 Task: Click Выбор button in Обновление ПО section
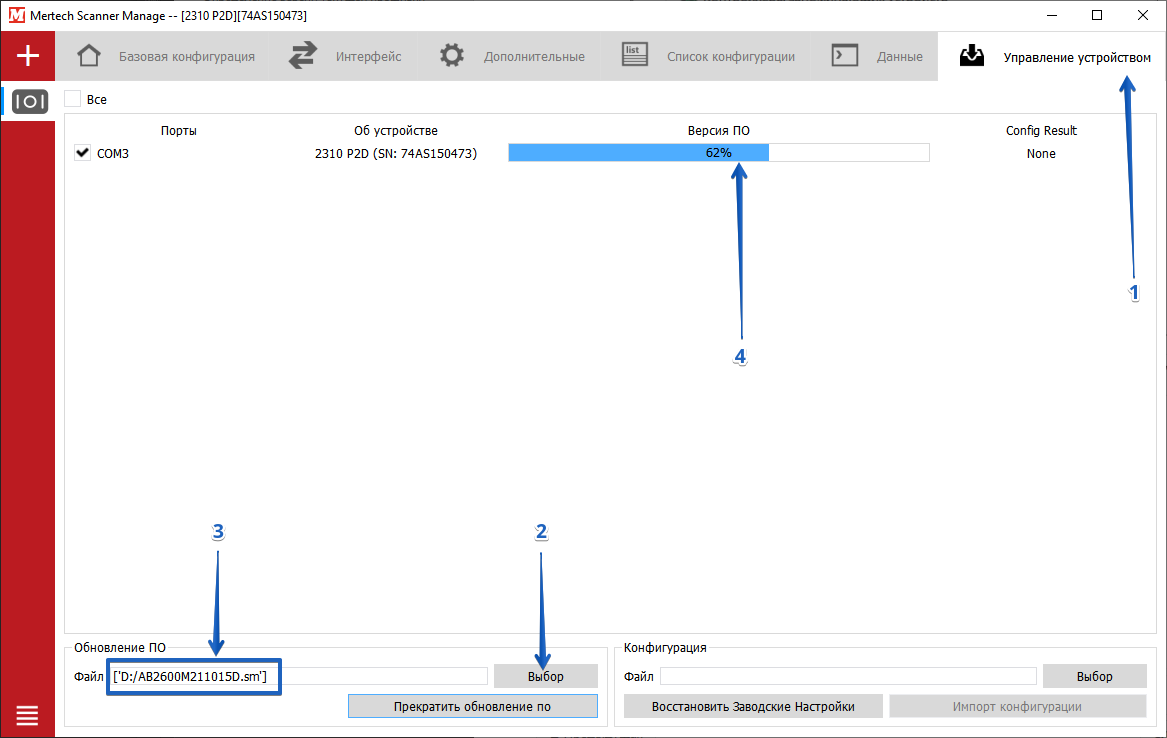[546, 676]
